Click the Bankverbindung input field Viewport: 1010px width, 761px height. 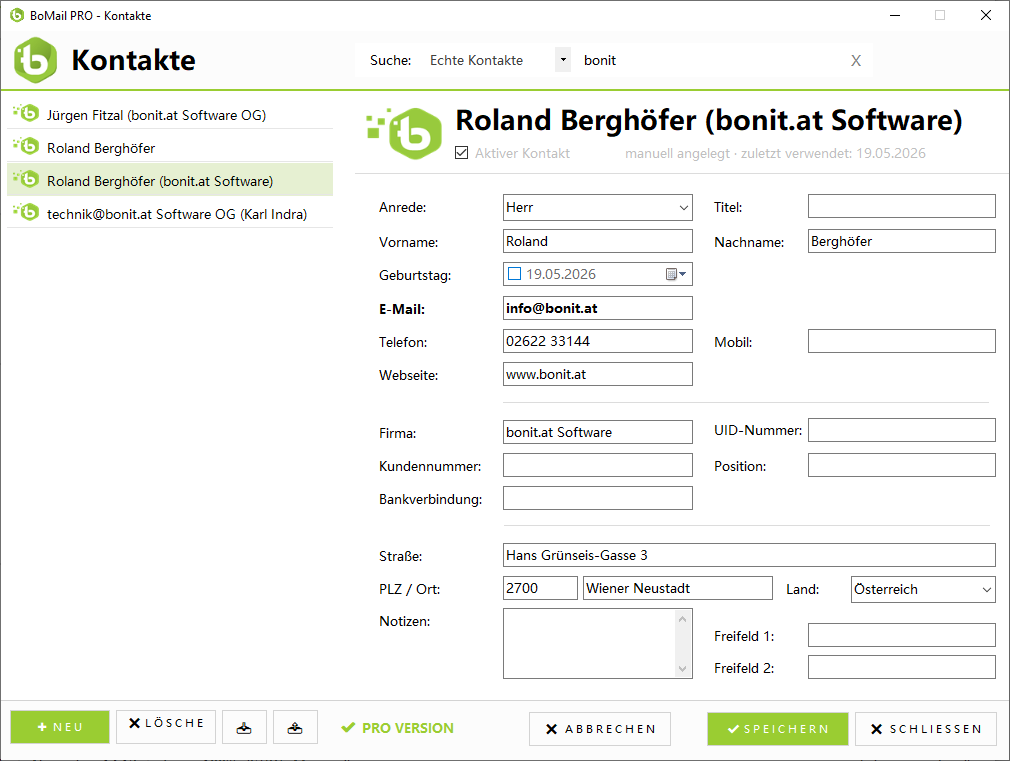tap(598, 497)
